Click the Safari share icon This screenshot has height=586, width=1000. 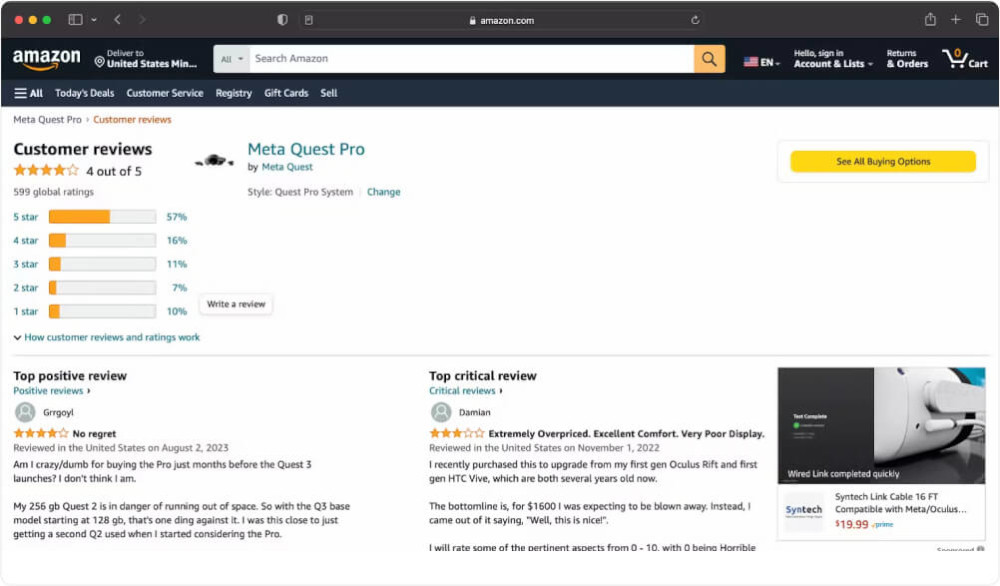(929, 19)
